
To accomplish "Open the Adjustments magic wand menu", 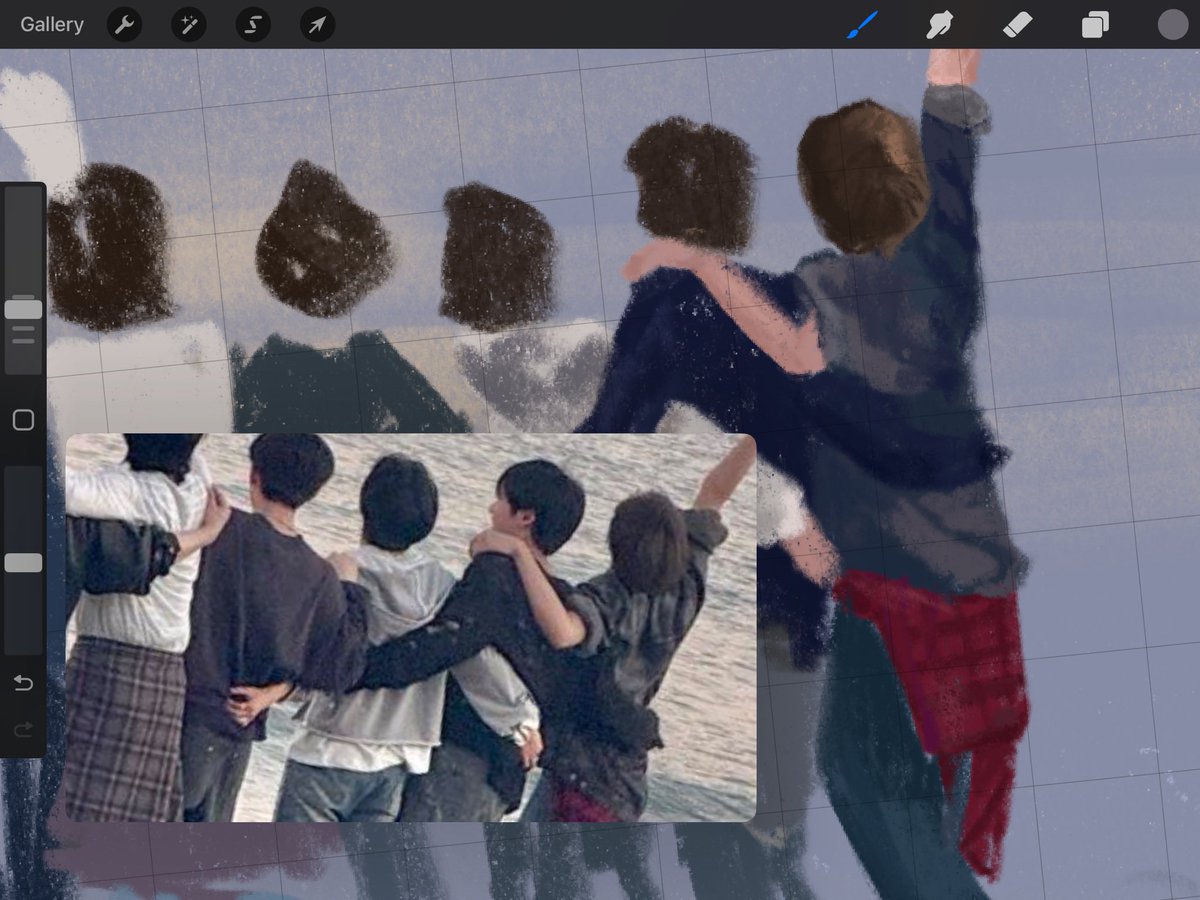I will pos(189,25).
